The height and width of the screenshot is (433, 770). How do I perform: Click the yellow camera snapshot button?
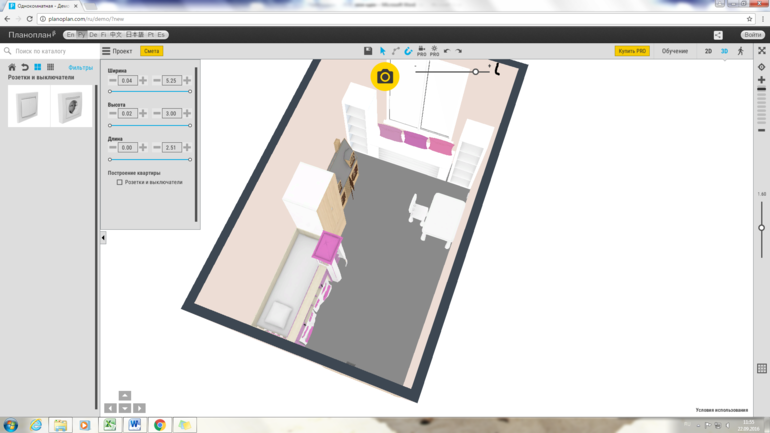(x=385, y=77)
